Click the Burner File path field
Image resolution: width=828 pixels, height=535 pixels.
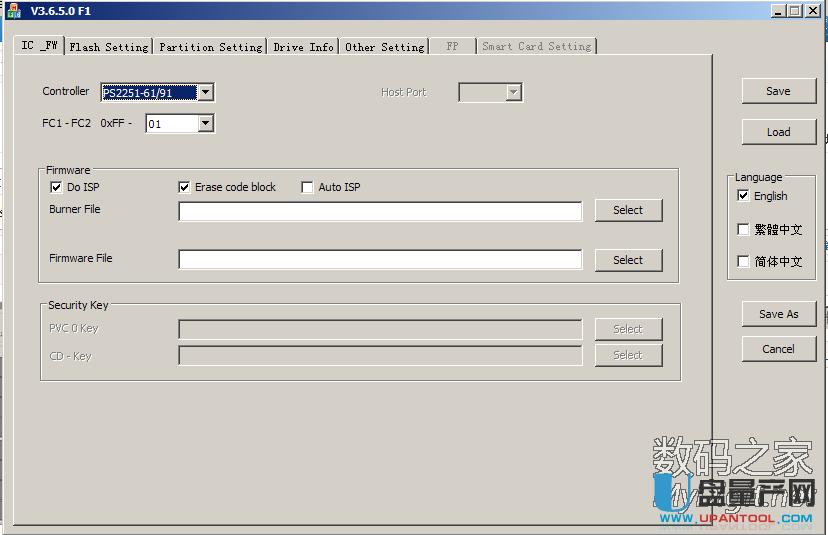(x=380, y=211)
